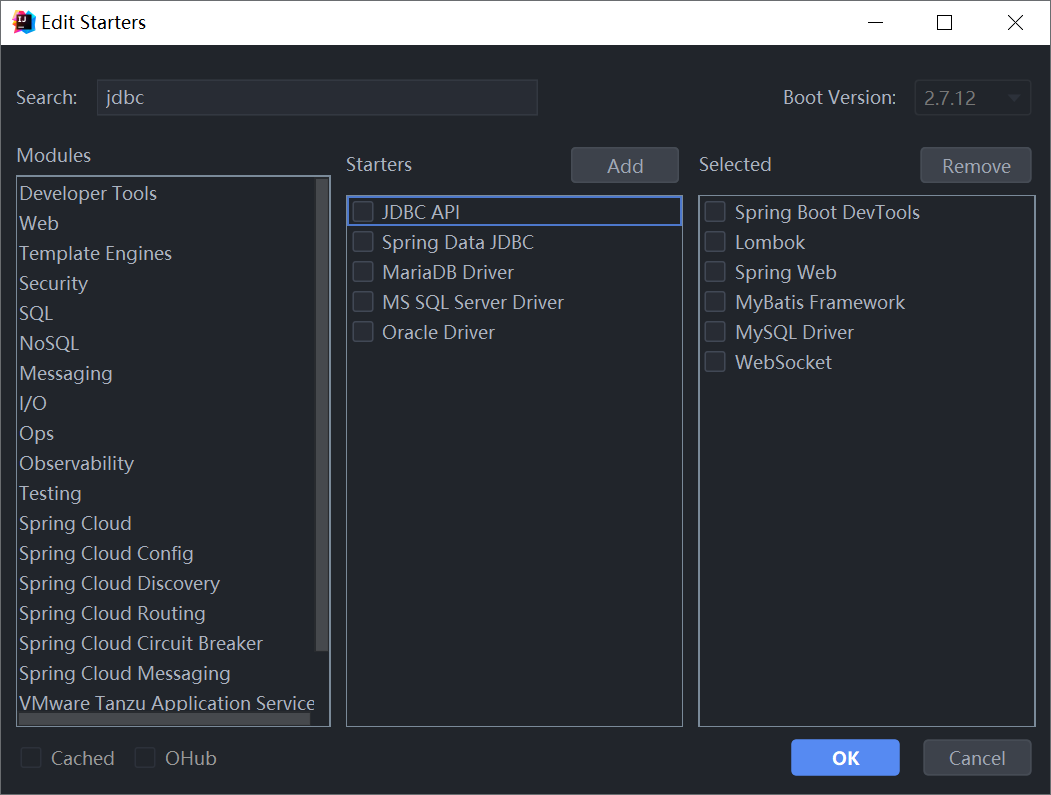
Task: Select the Spring Boot DevTools label
Action: tap(827, 212)
